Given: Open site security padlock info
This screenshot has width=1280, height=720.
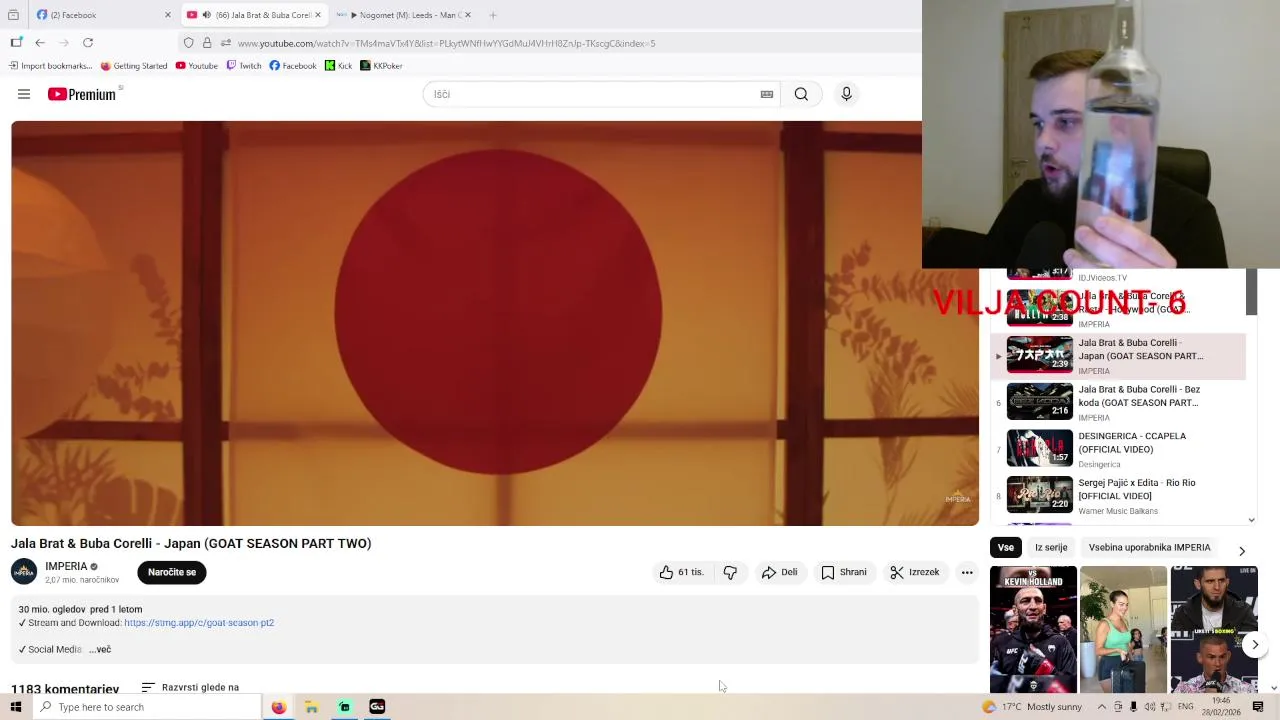Looking at the screenshot, I should coord(207,43).
